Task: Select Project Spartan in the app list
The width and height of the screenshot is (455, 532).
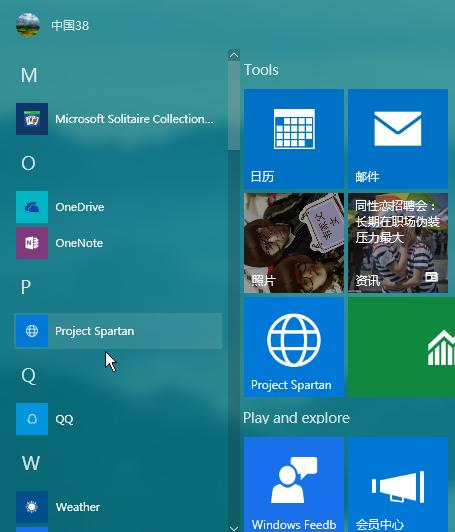Action: point(119,331)
